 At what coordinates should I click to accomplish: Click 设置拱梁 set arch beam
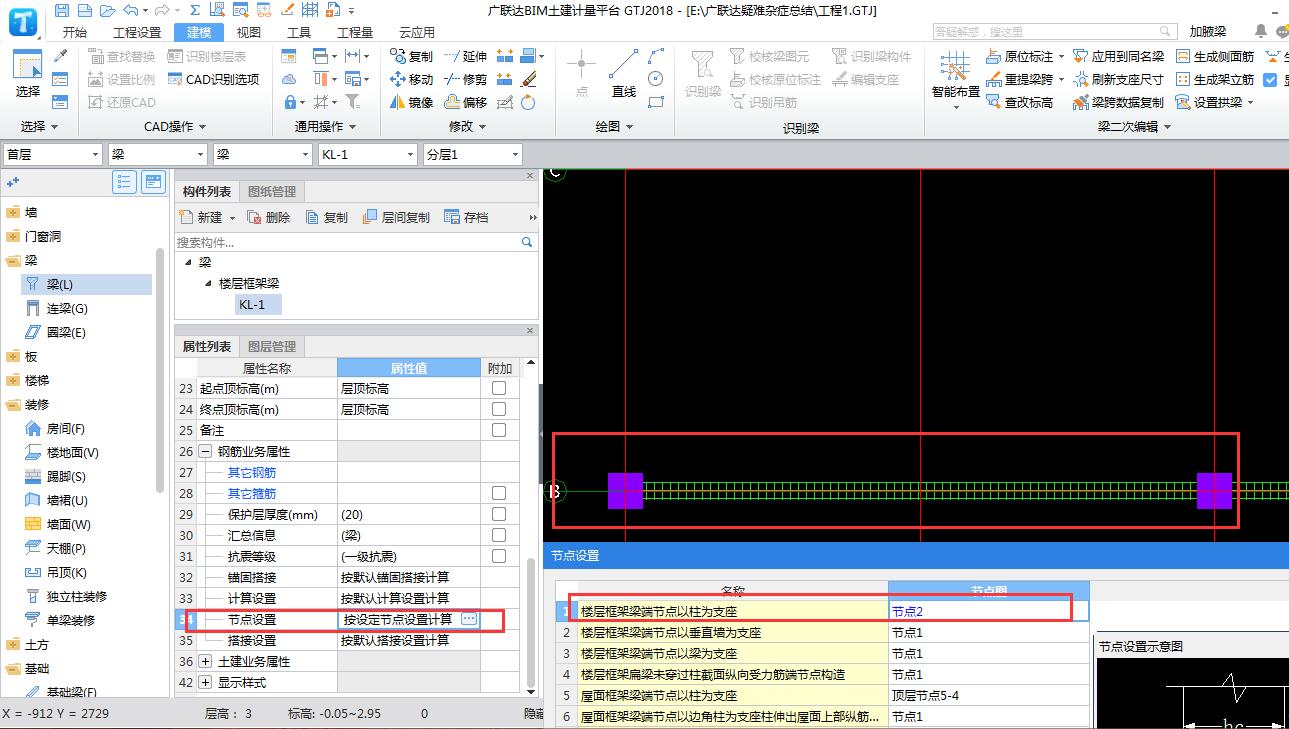click(1214, 102)
